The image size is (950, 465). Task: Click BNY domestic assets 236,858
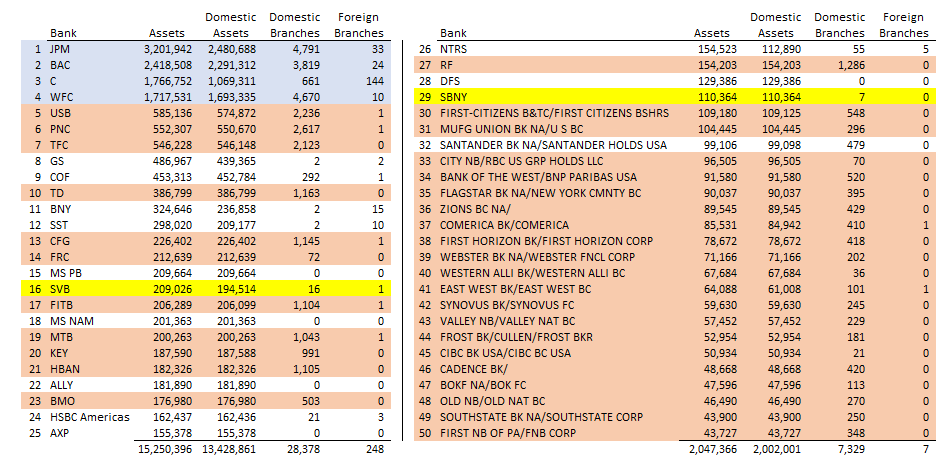(x=236, y=209)
